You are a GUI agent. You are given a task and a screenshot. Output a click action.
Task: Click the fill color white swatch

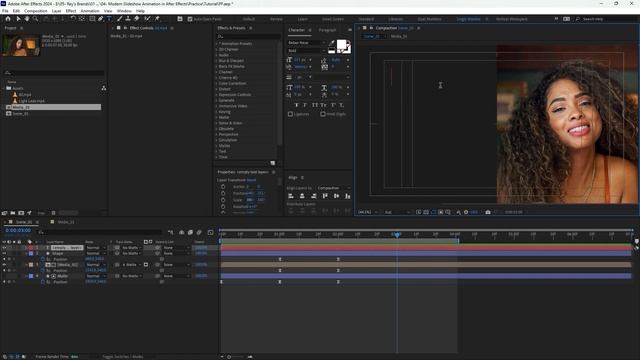click(341, 45)
